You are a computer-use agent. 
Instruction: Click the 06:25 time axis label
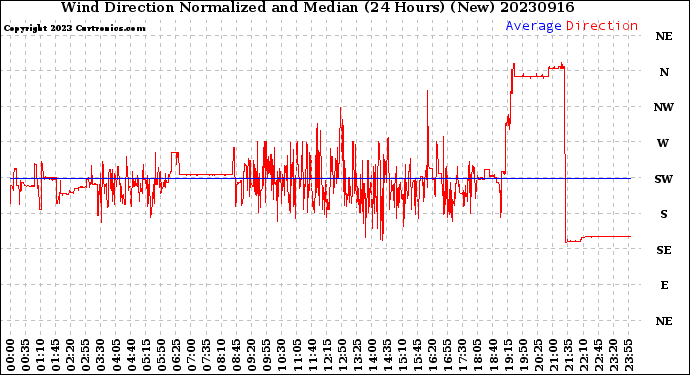pyautogui.click(x=176, y=355)
